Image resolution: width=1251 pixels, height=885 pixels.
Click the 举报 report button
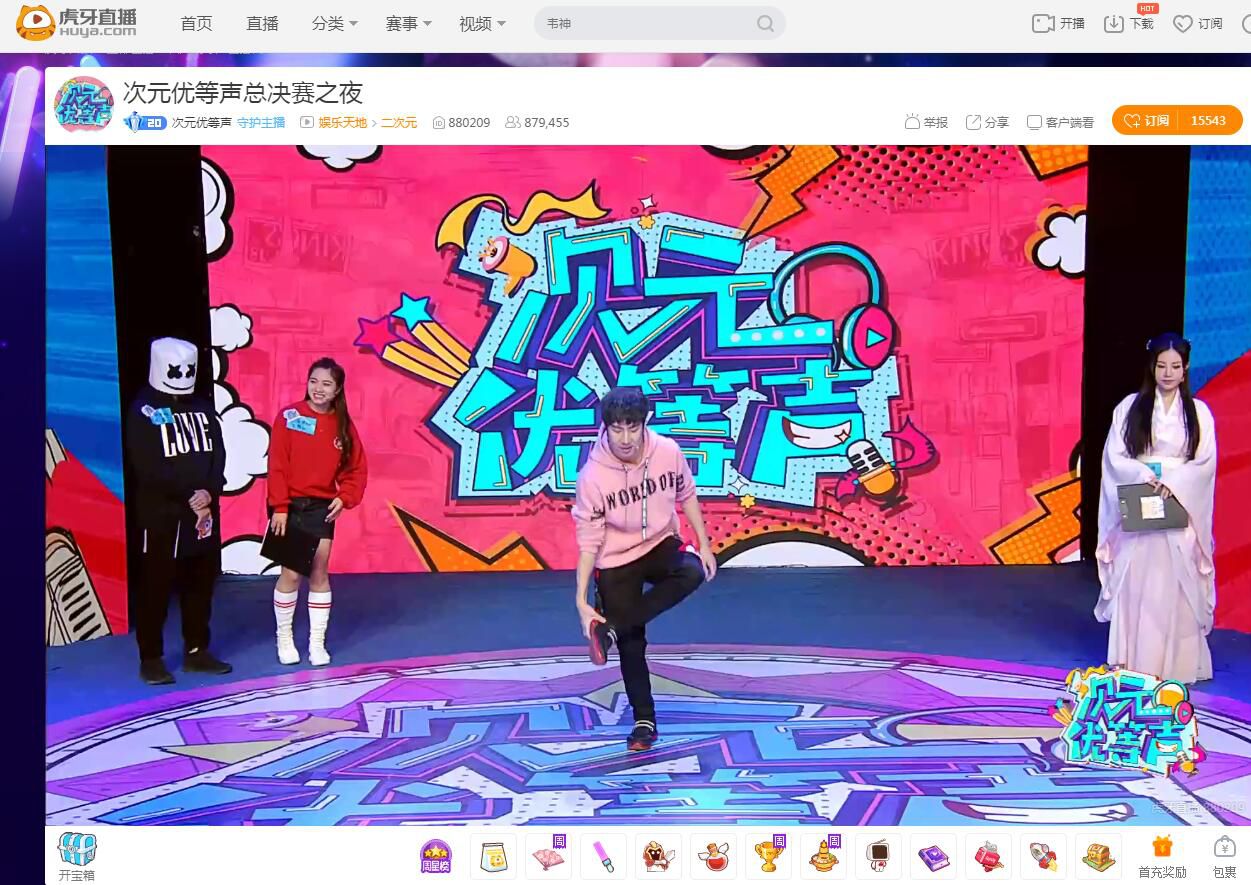coord(926,122)
